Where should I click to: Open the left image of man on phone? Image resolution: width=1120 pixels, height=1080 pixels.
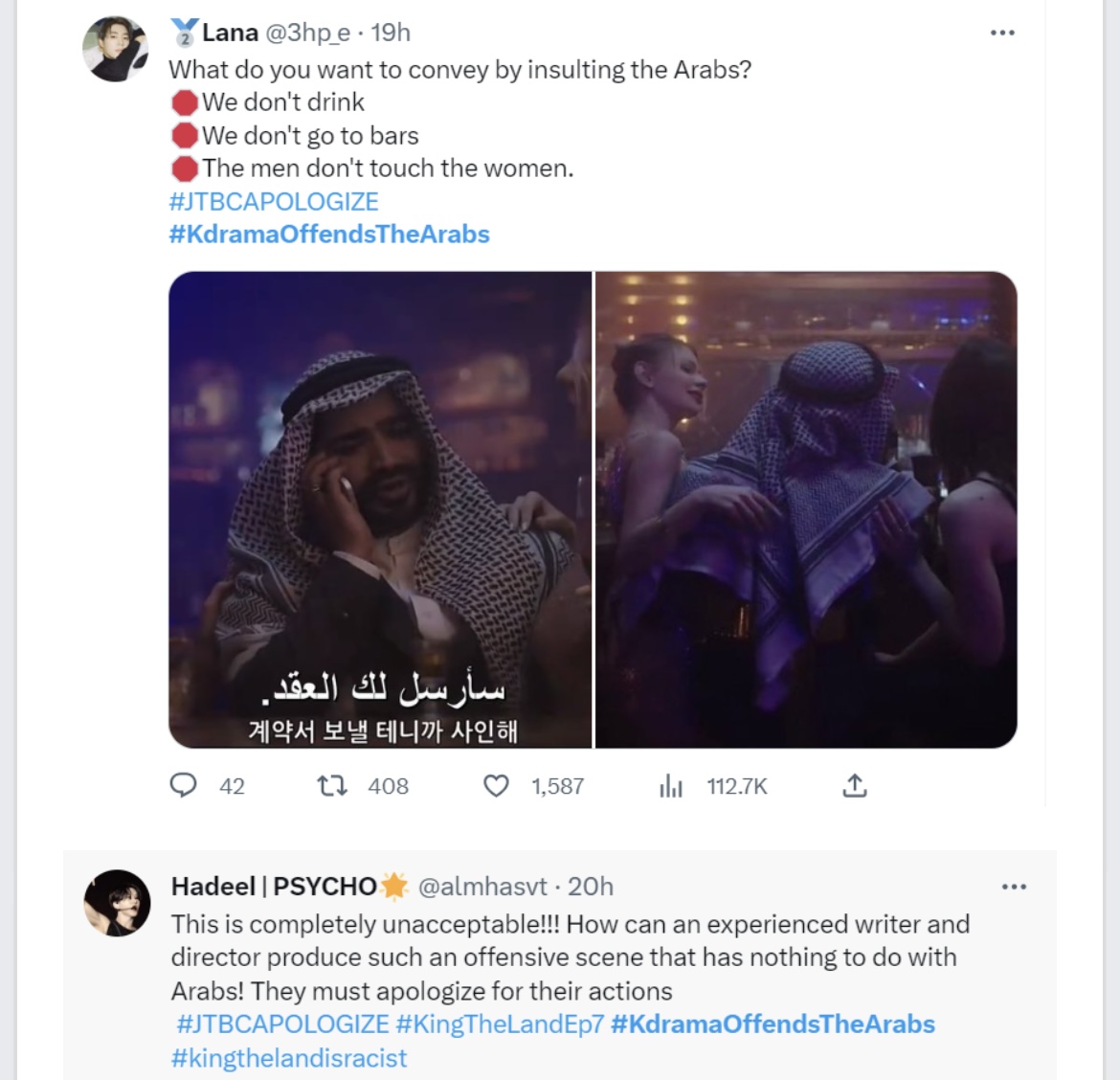click(x=380, y=509)
